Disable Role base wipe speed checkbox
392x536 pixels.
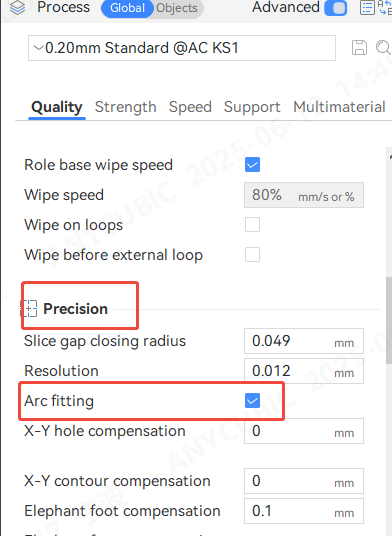pyautogui.click(x=252, y=165)
